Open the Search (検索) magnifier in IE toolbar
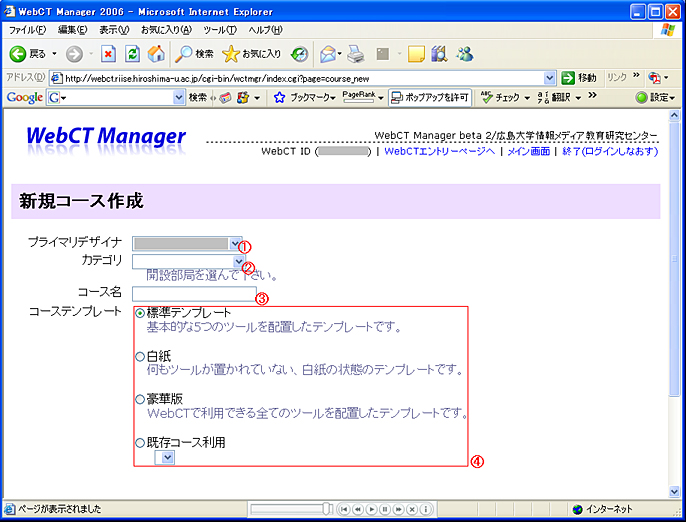686x522 pixels. [x=194, y=54]
